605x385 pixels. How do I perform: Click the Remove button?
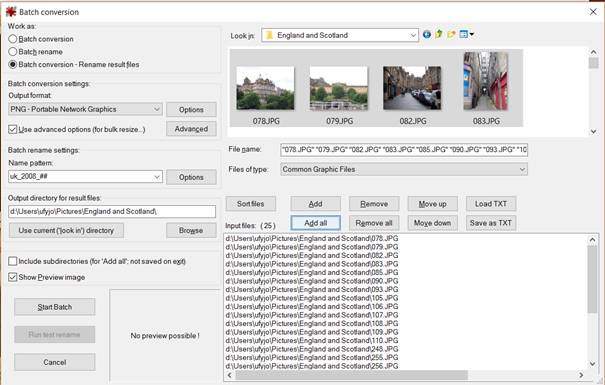pyautogui.click(x=374, y=204)
